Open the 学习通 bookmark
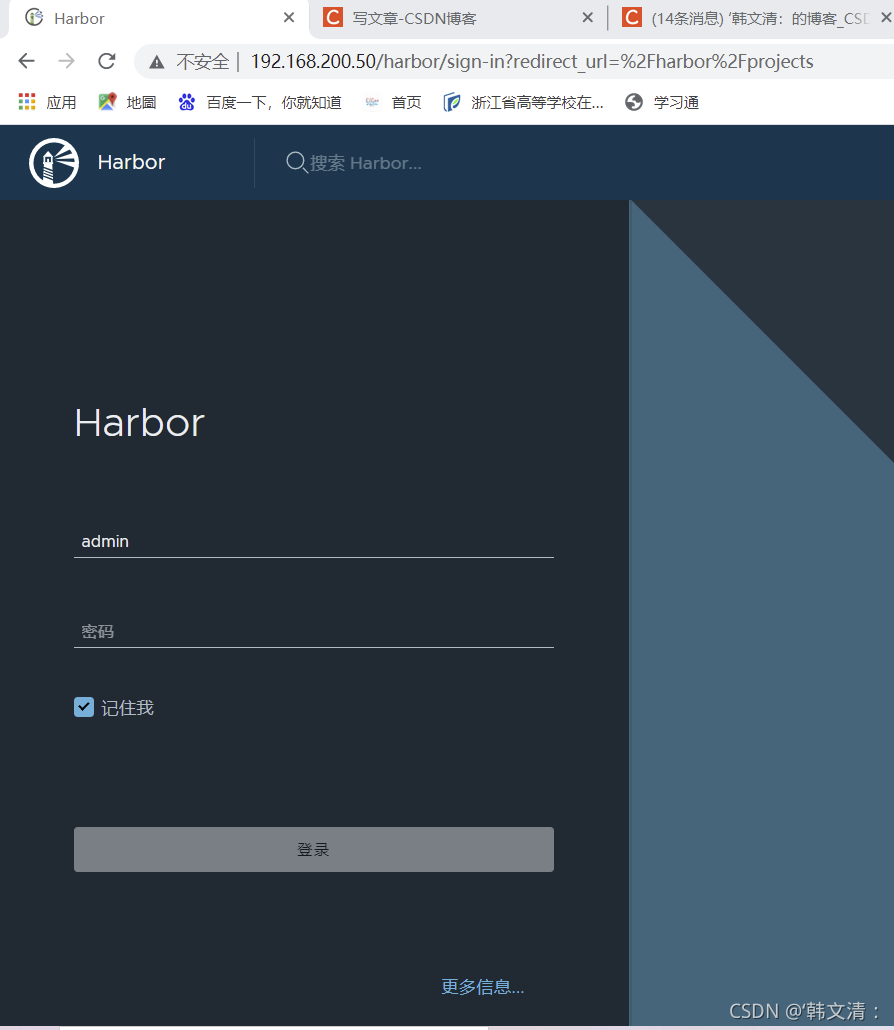 [662, 102]
